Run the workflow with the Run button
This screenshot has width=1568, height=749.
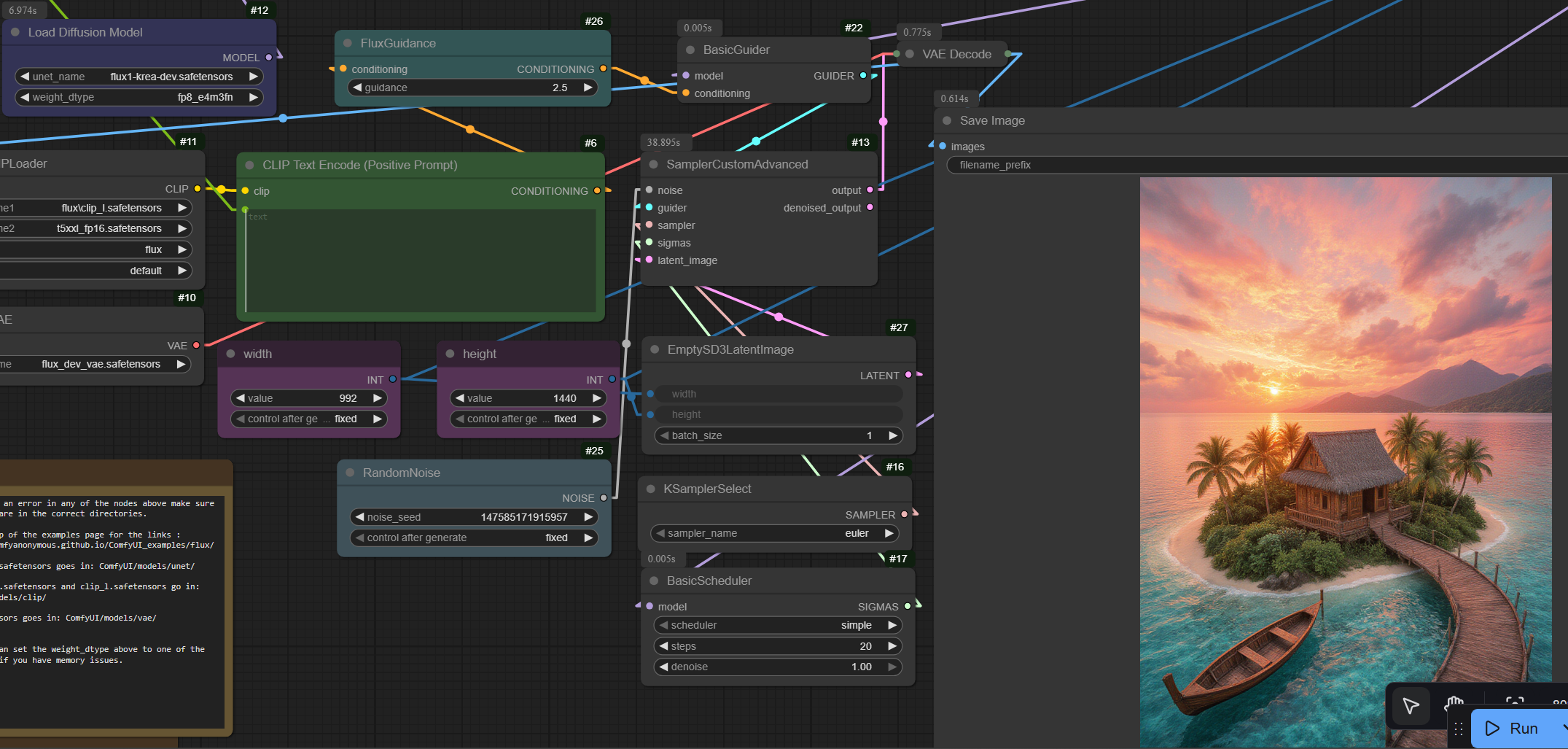[x=1513, y=729]
